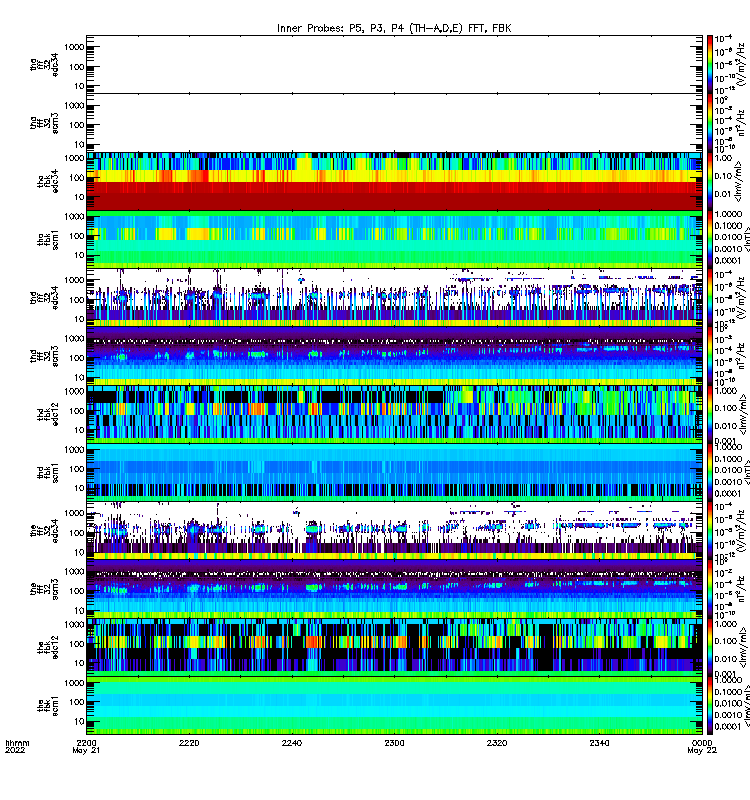This screenshot has width=750, height=800.
Task: Select the "2320" time axis label
Action: 497,743
